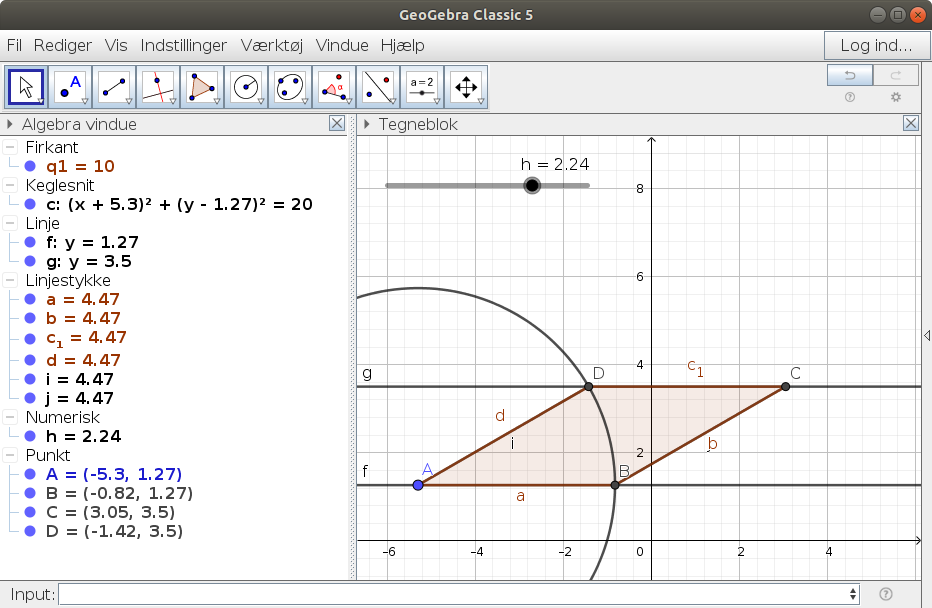Open the settings gear icon
The image size is (932, 608).
[x=896, y=97]
